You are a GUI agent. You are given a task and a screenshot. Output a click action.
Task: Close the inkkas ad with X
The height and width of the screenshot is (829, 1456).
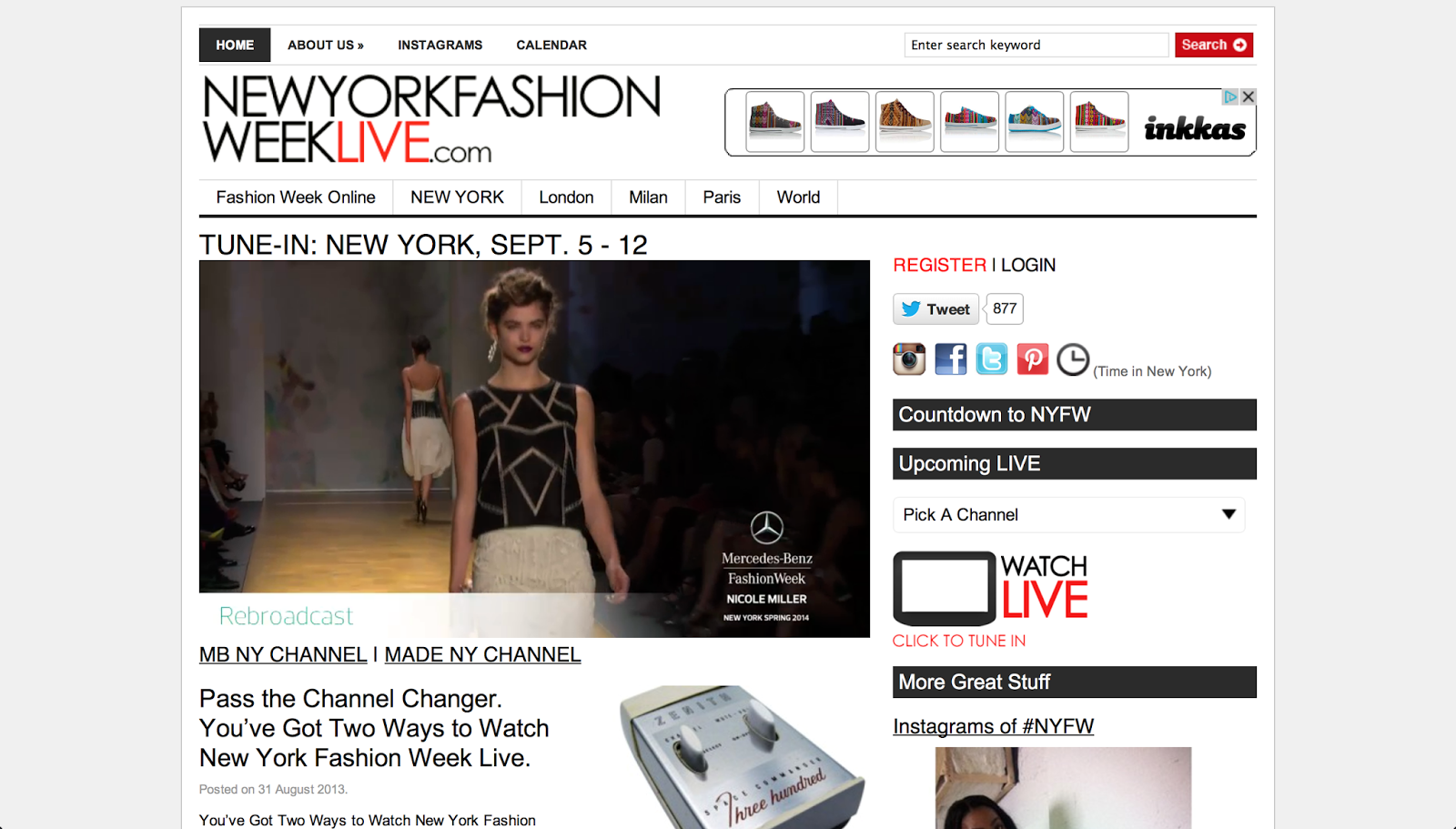point(1249,96)
